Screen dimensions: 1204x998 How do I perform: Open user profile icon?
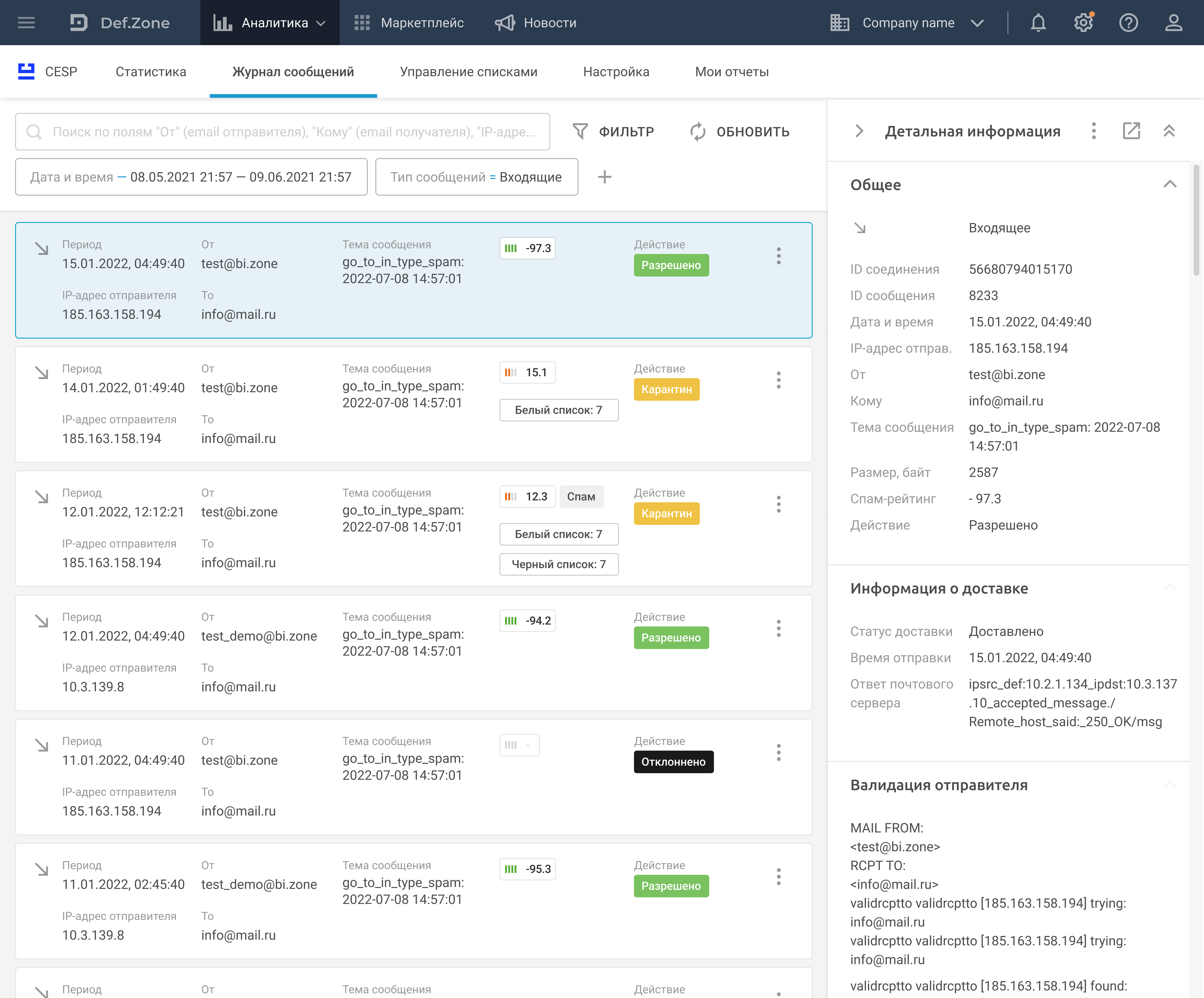[1173, 23]
